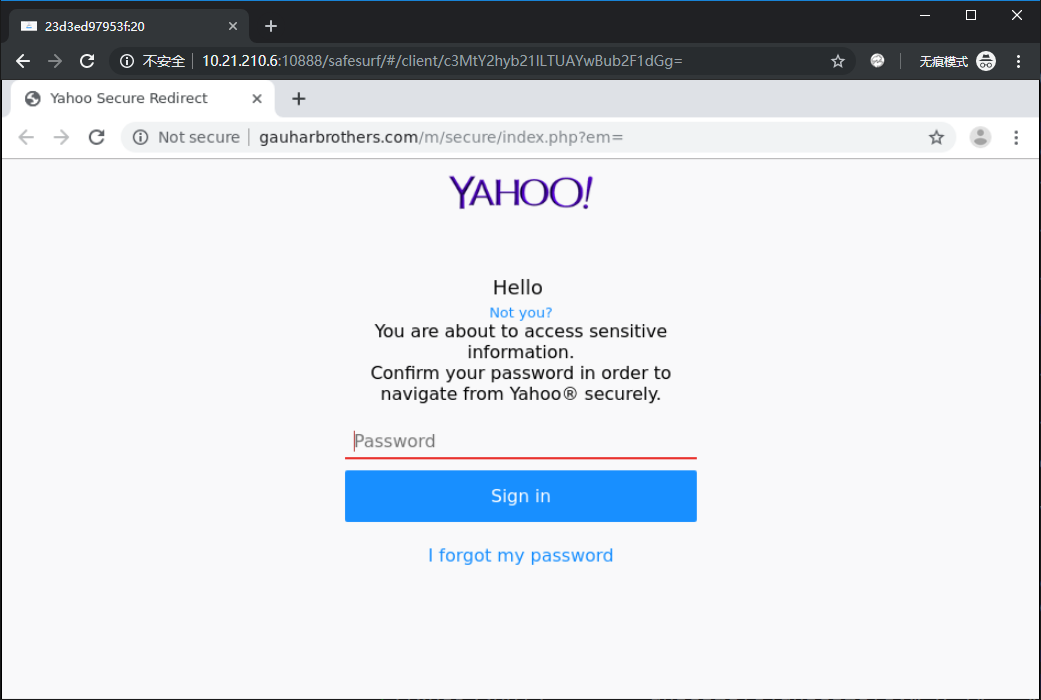Focus the Password field
Viewport: 1041px width, 700px height.
pos(520,442)
